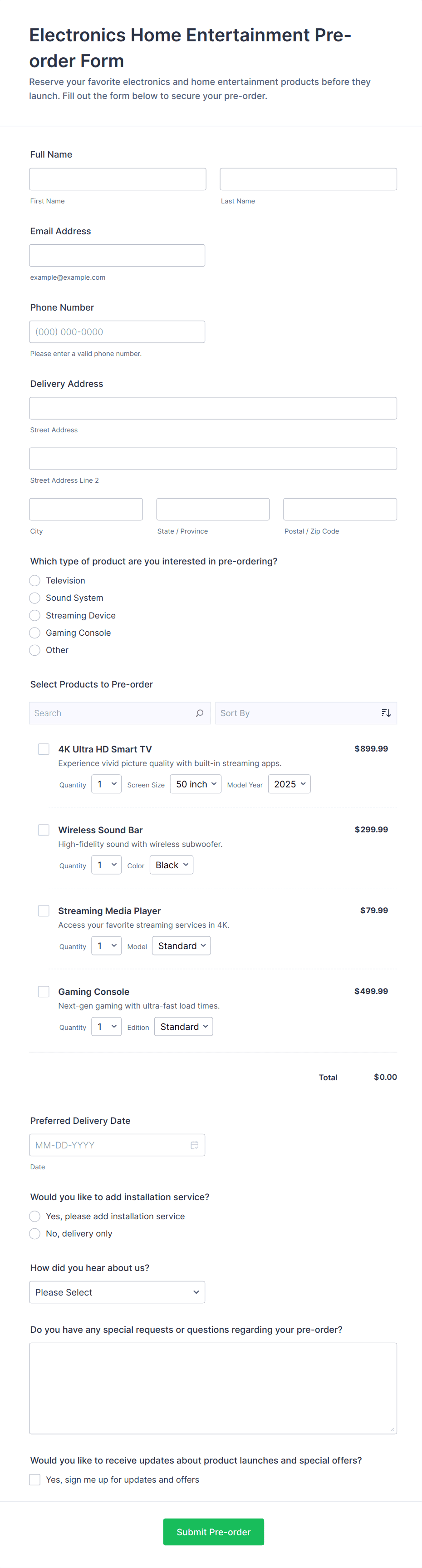Click the Sort By sort-order icon
The width and height of the screenshot is (422, 1568).
click(x=386, y=713)
